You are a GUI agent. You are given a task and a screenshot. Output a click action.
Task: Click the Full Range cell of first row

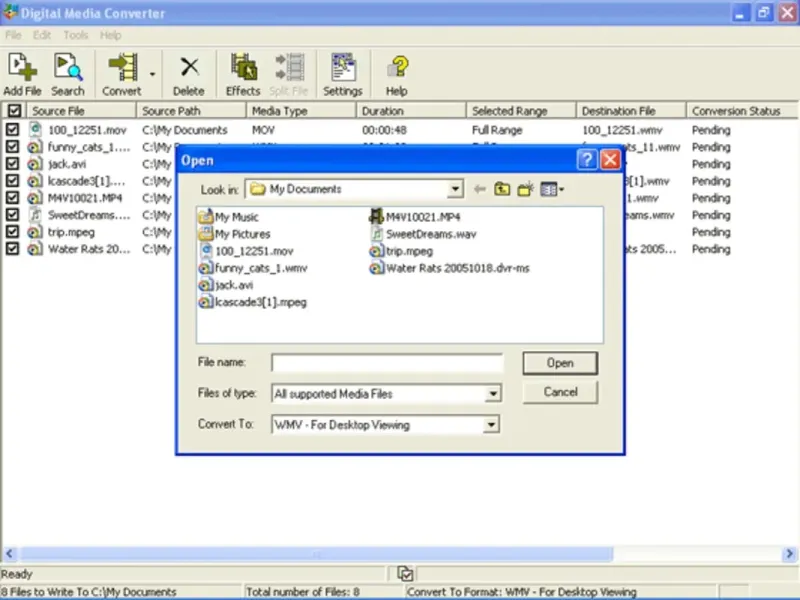coord(497,130)
